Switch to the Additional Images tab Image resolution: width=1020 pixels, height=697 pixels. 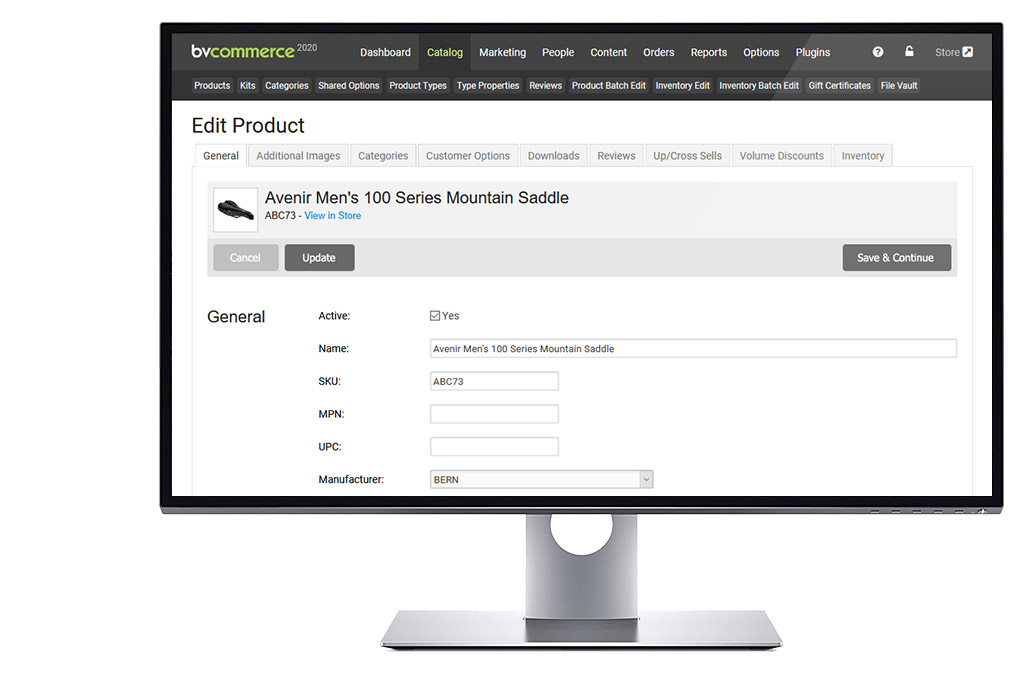[x=298, y=156]
